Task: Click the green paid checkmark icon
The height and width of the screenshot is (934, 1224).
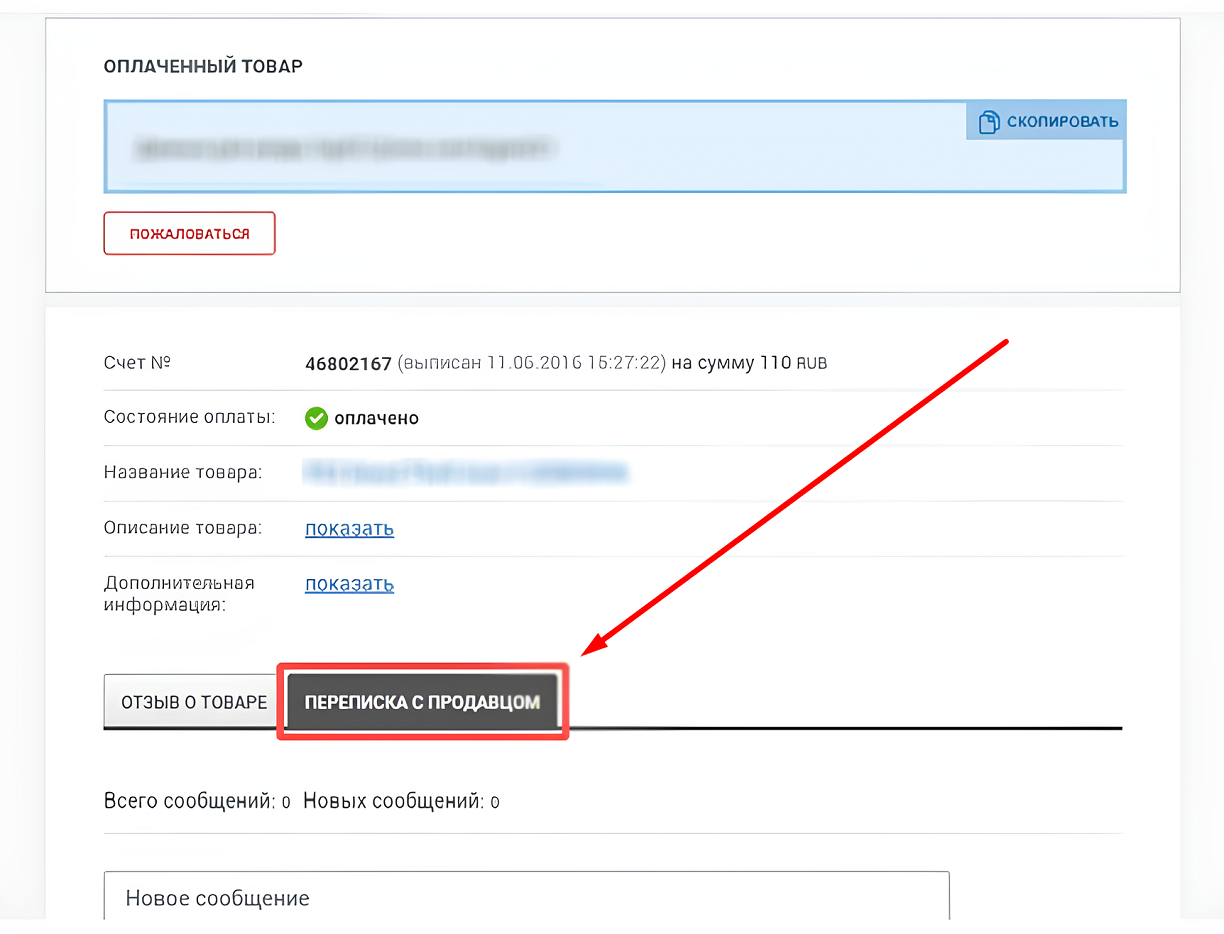Action: [316, 418]
